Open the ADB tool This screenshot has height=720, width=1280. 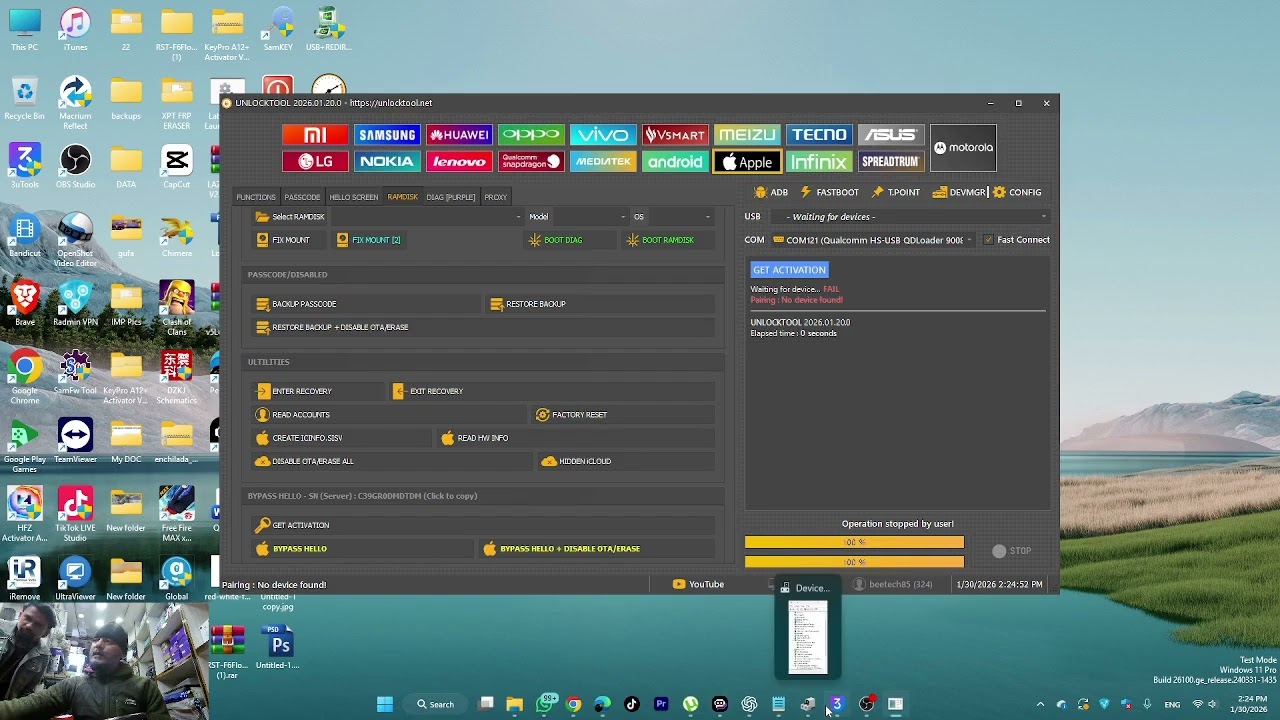coord(771,192)
